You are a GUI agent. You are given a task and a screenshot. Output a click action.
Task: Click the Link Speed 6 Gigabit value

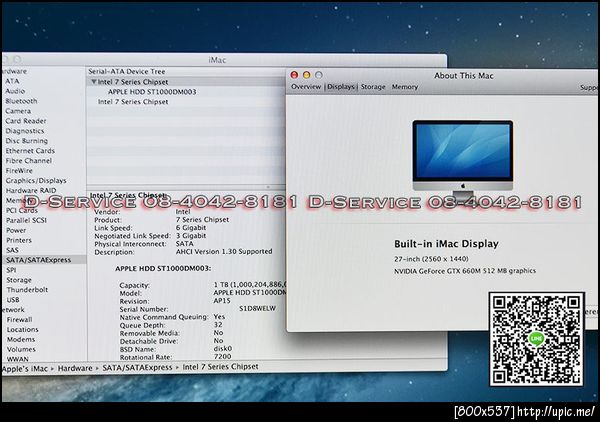(x=191, y=228)
